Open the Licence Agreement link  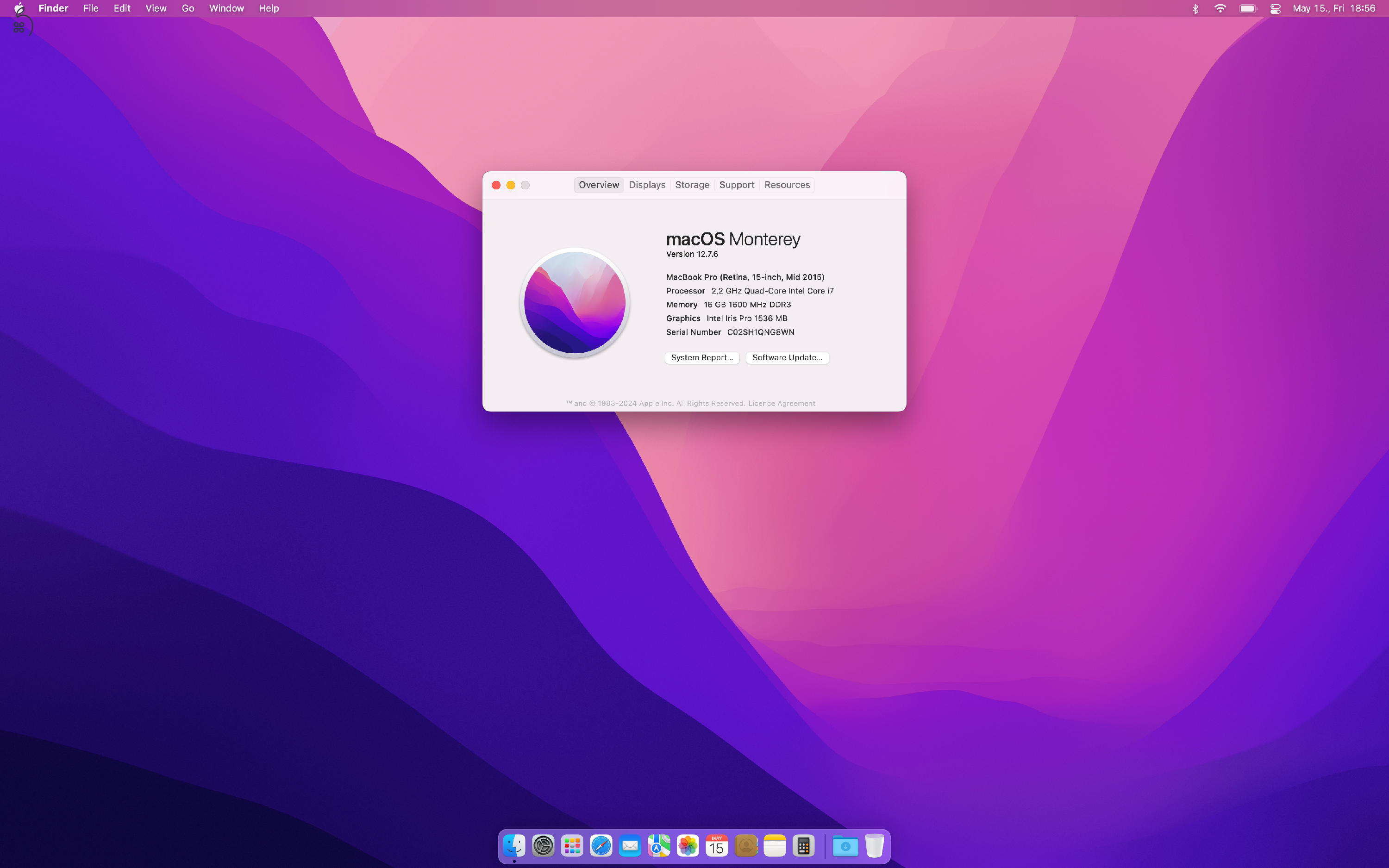[x=781, y=404]
